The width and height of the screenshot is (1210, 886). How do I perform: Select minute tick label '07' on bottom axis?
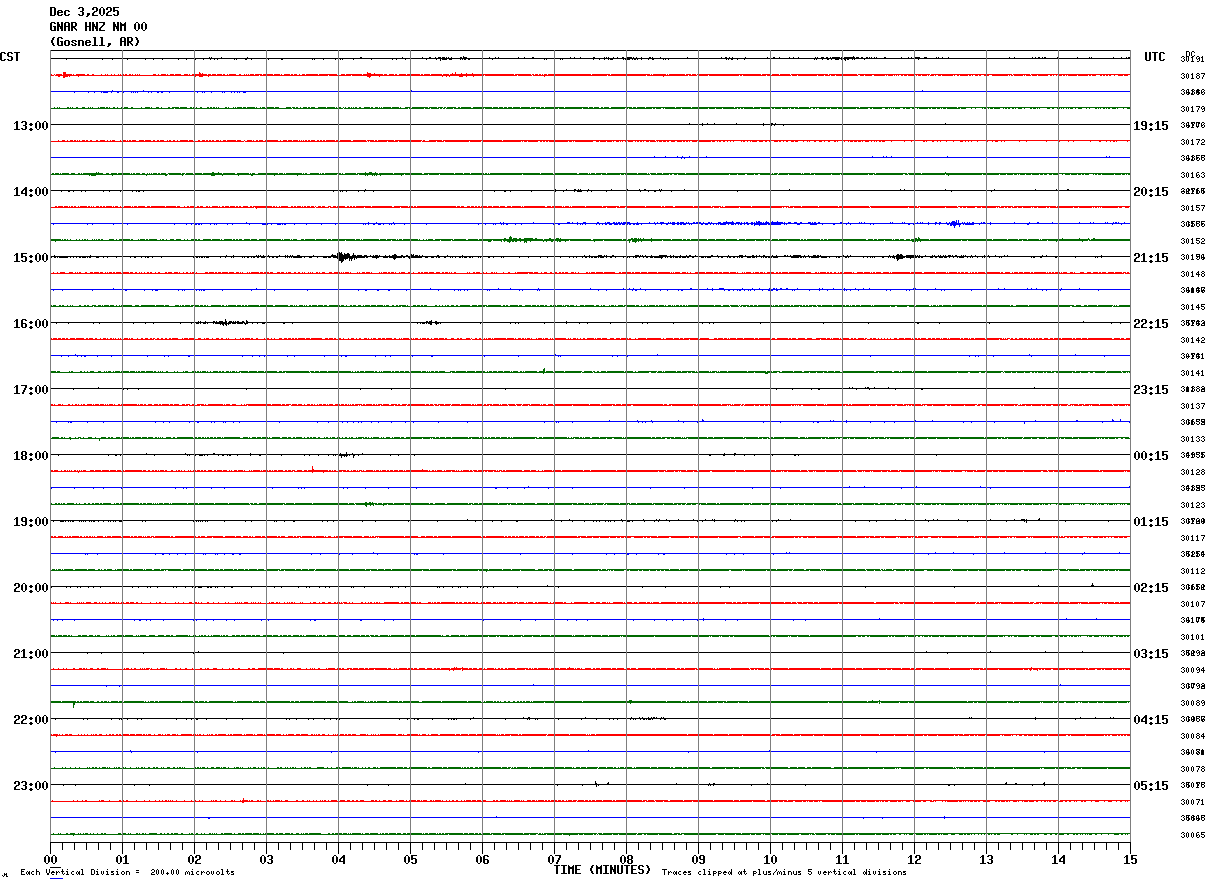tap(555, 859)
